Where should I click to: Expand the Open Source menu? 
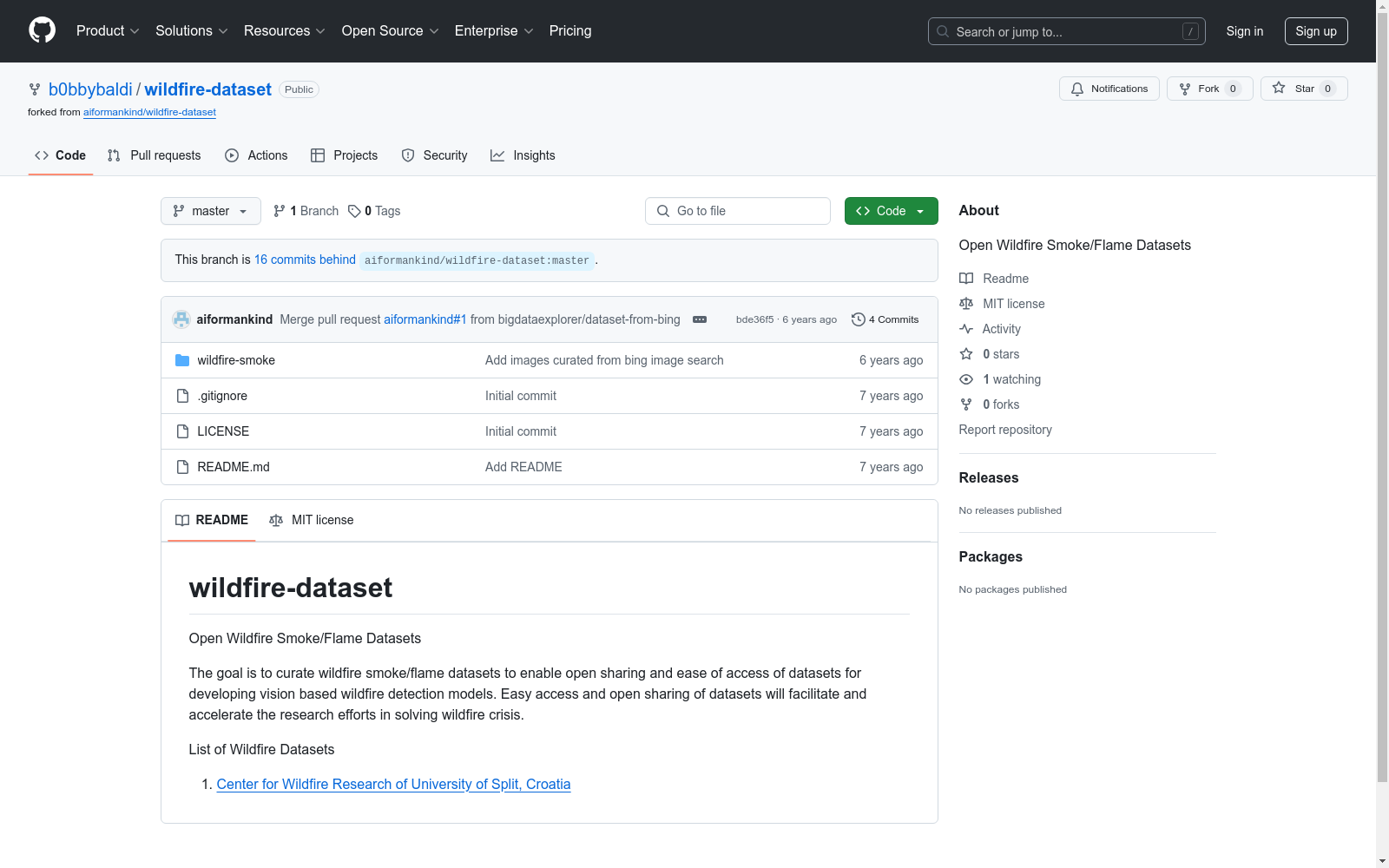click(390, 30)
